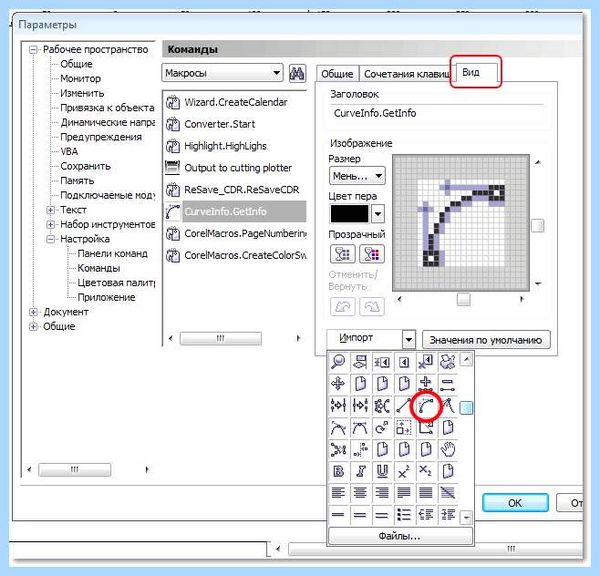Choose the Underline U icon
Image resolution: width=600 pixels, height=576 pixels.
[x=382, y=471]
